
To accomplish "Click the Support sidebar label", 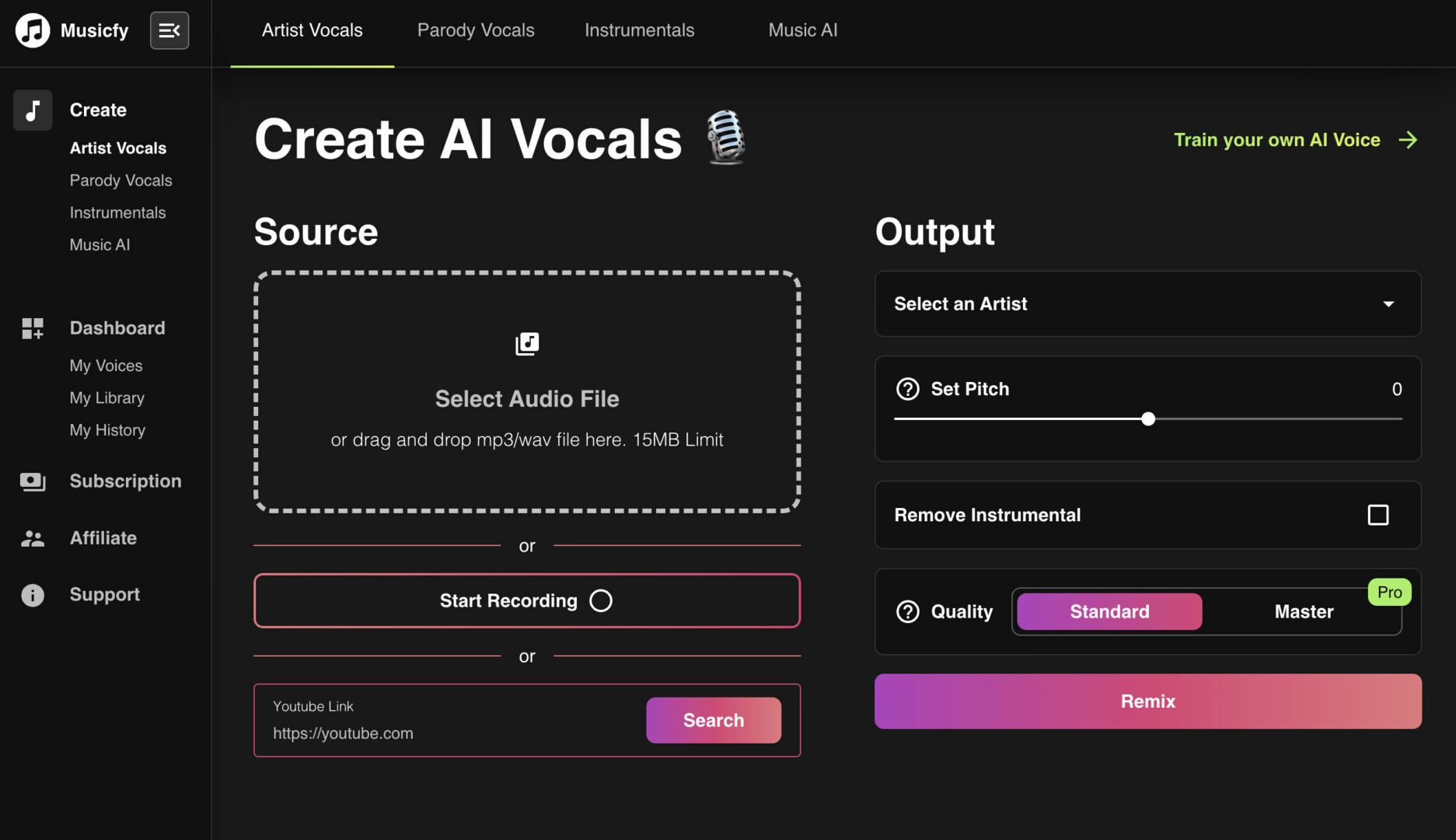I will (x=104, y=595).
